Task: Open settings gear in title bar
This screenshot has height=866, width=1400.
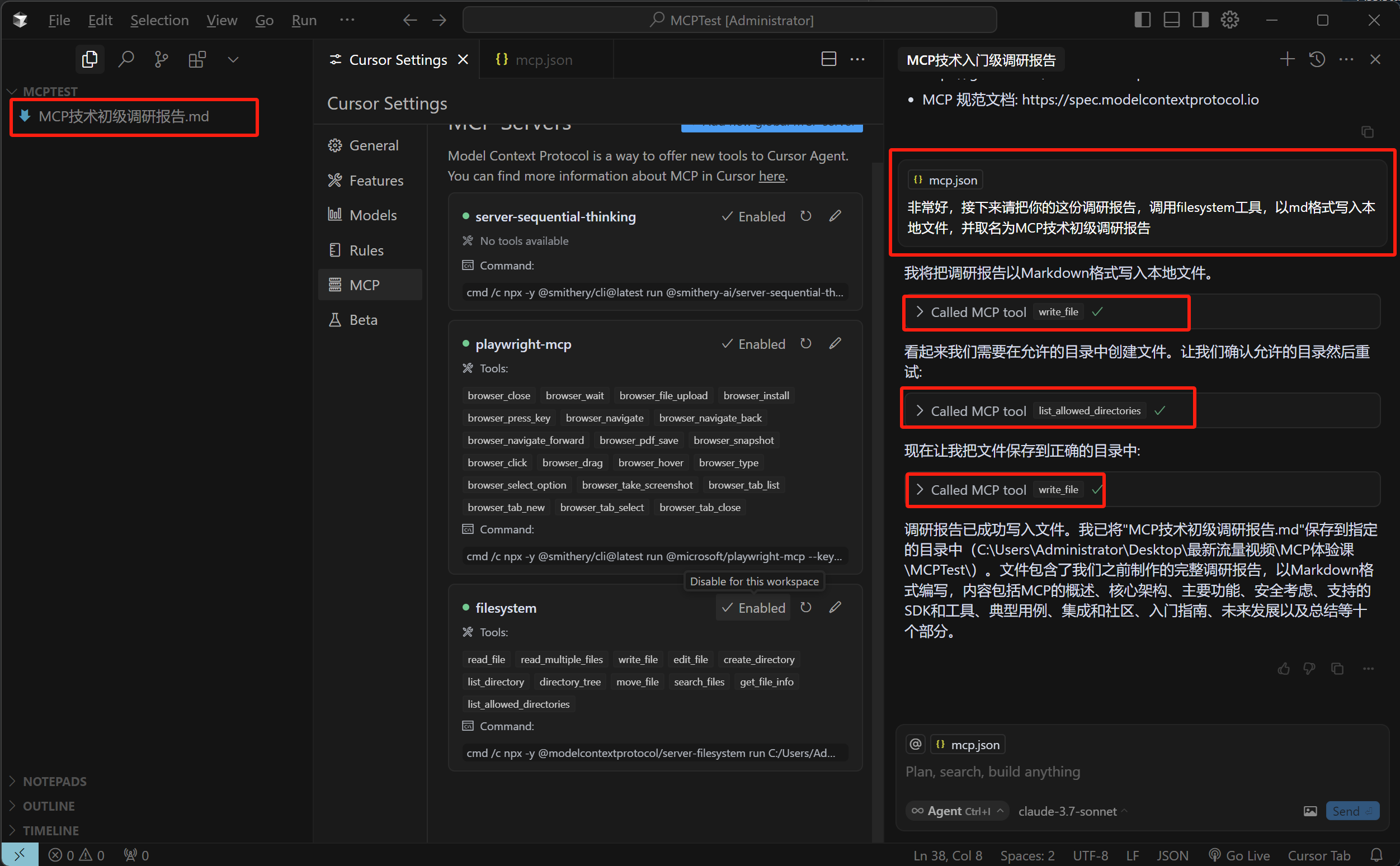Action: [1230, 20]
